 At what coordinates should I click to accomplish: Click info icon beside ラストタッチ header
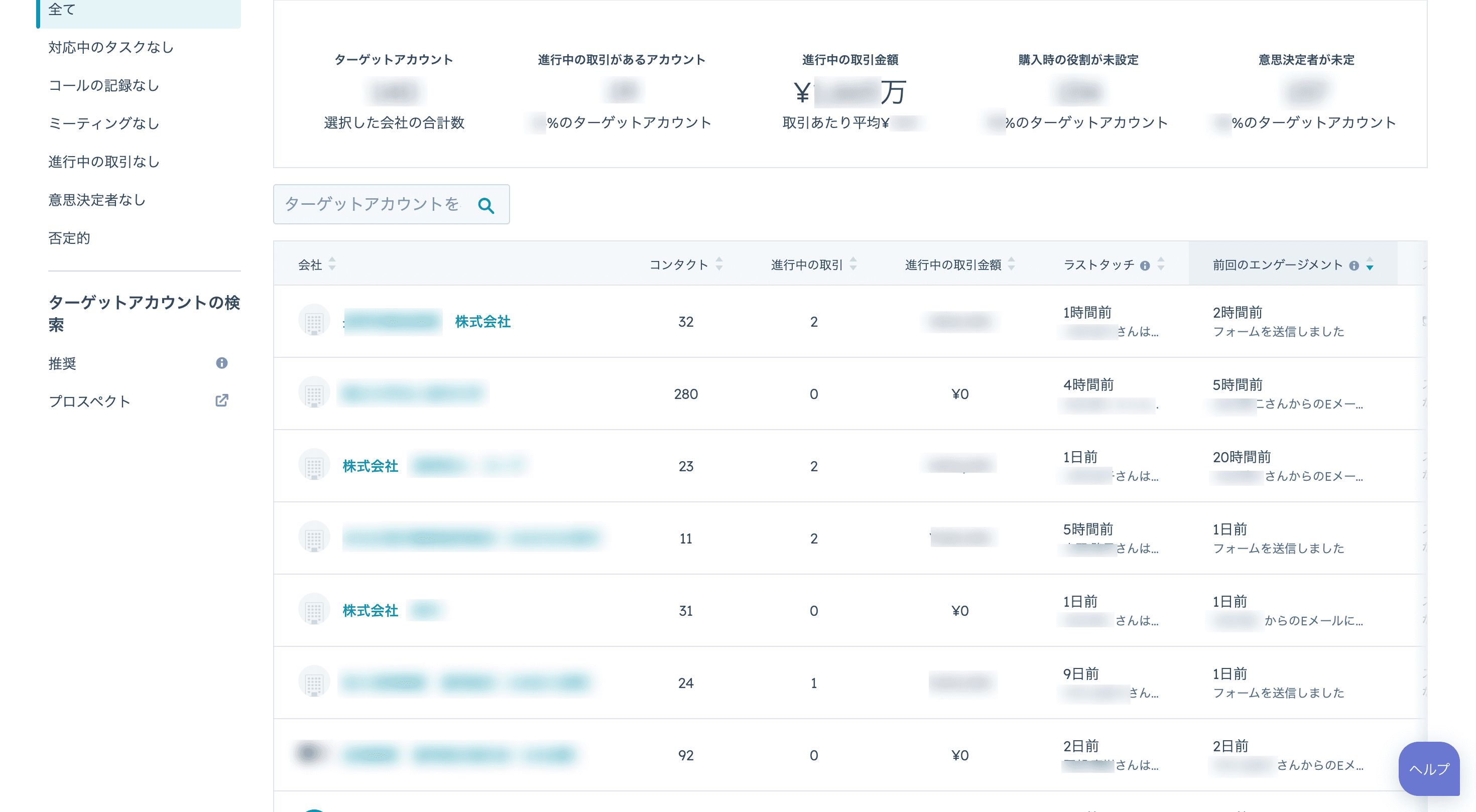(1145, 265)
